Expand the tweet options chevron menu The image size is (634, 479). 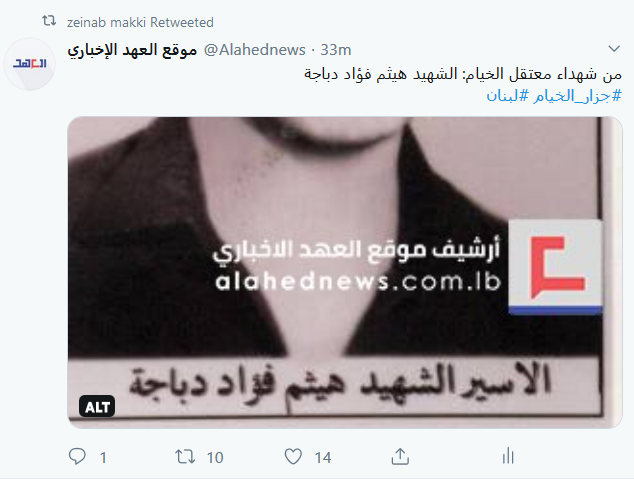click(614, 49)
